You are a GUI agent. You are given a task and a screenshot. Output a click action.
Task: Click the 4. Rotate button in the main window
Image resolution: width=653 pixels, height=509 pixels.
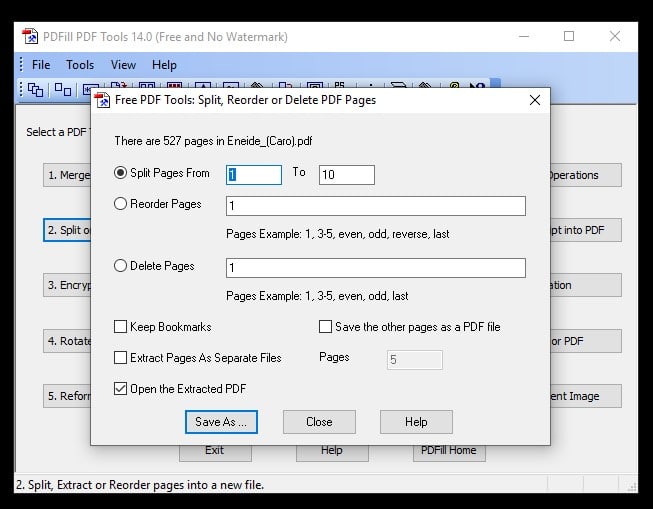pyautogui.click(x=67, y=341)
